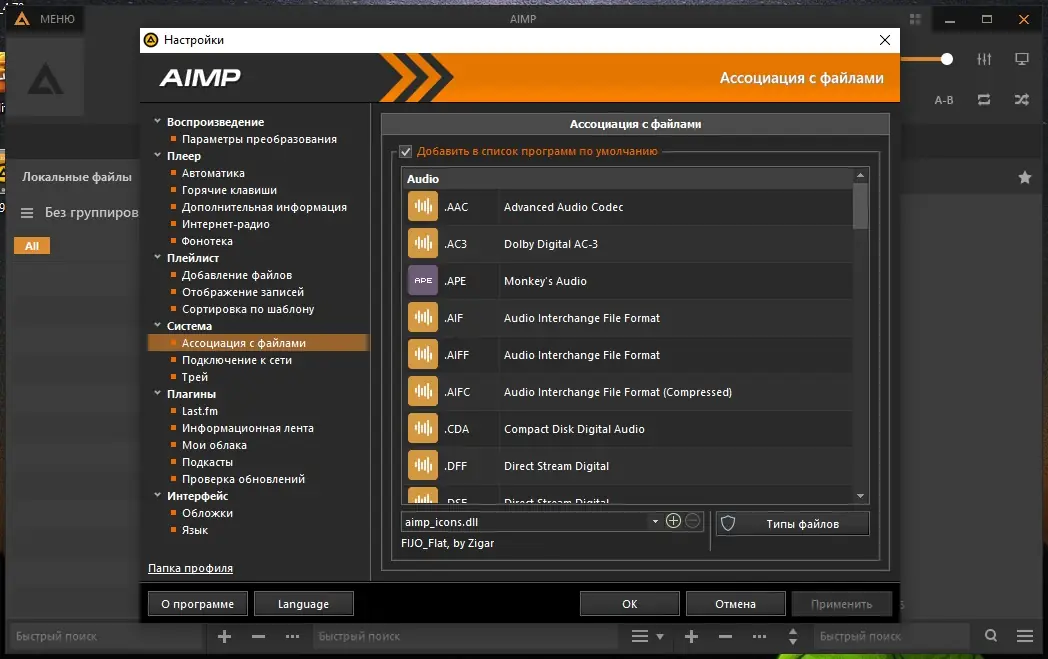Confirm settings with OK button
This screenshot has height=659, width=1048.
[x=630, y=604]
